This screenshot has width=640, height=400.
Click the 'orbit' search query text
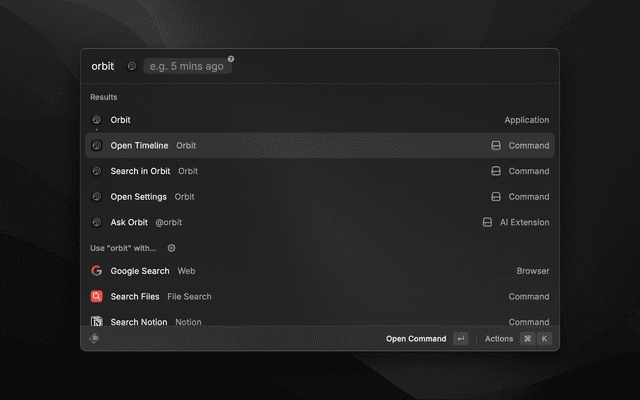pos(103,66)
